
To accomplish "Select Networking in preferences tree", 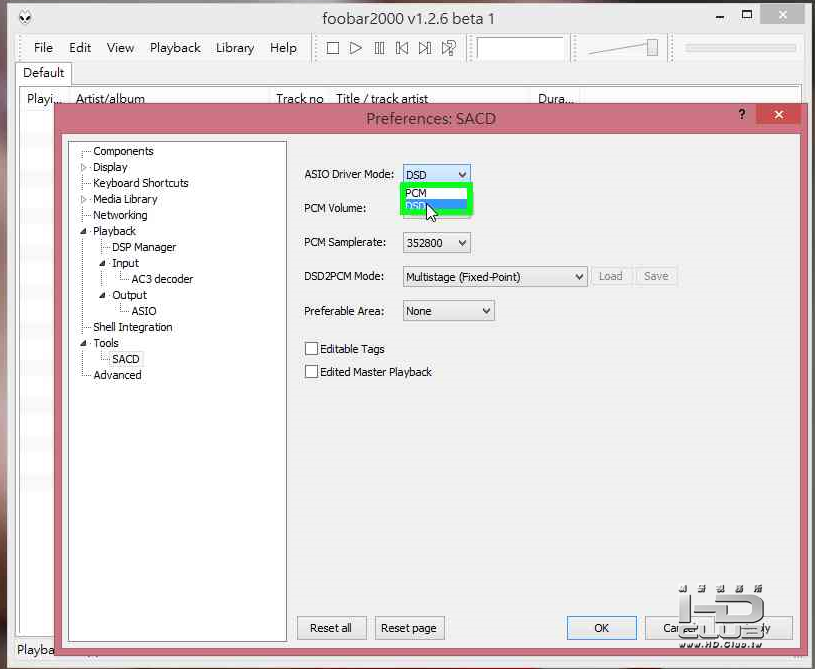I will (x=120, y=215).
